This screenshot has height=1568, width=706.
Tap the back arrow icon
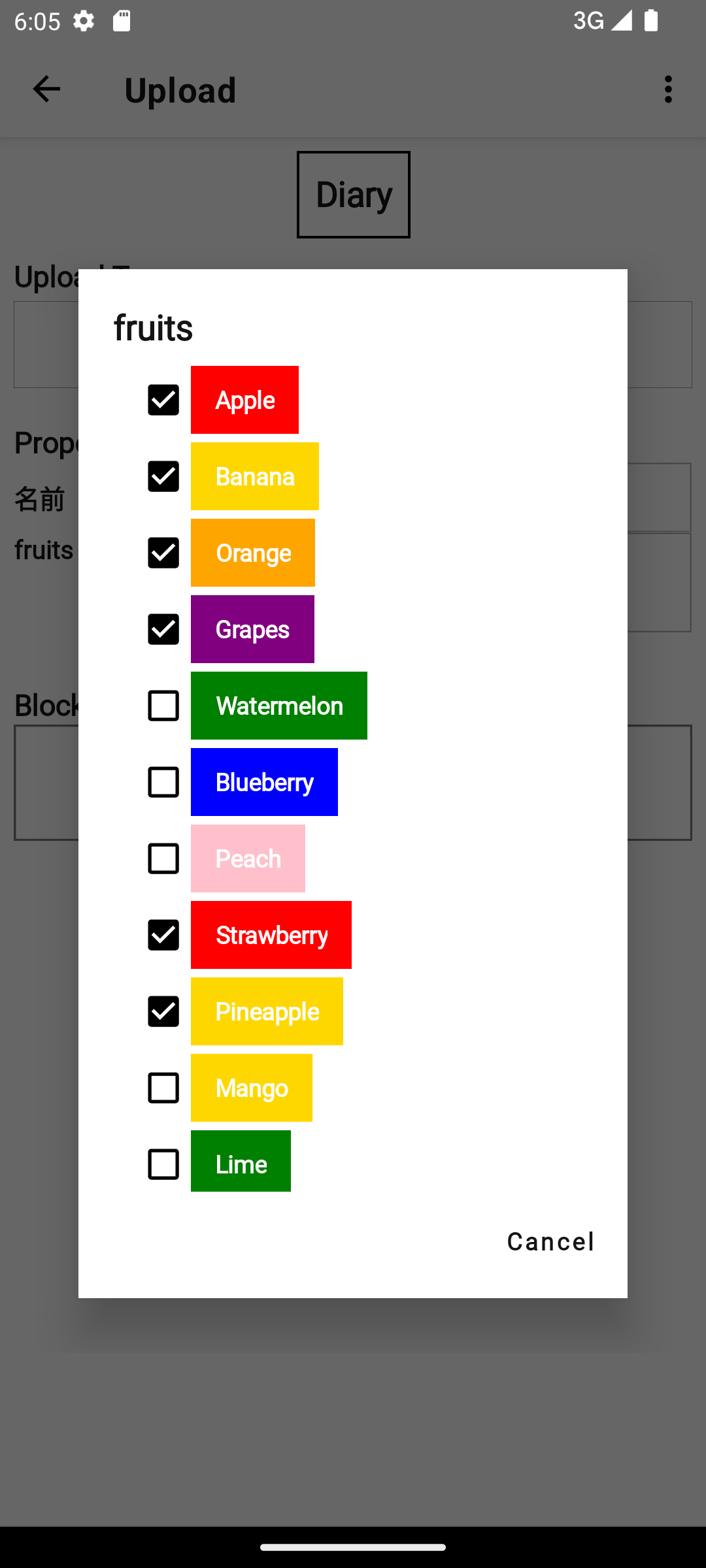click(x=46, y=90)
